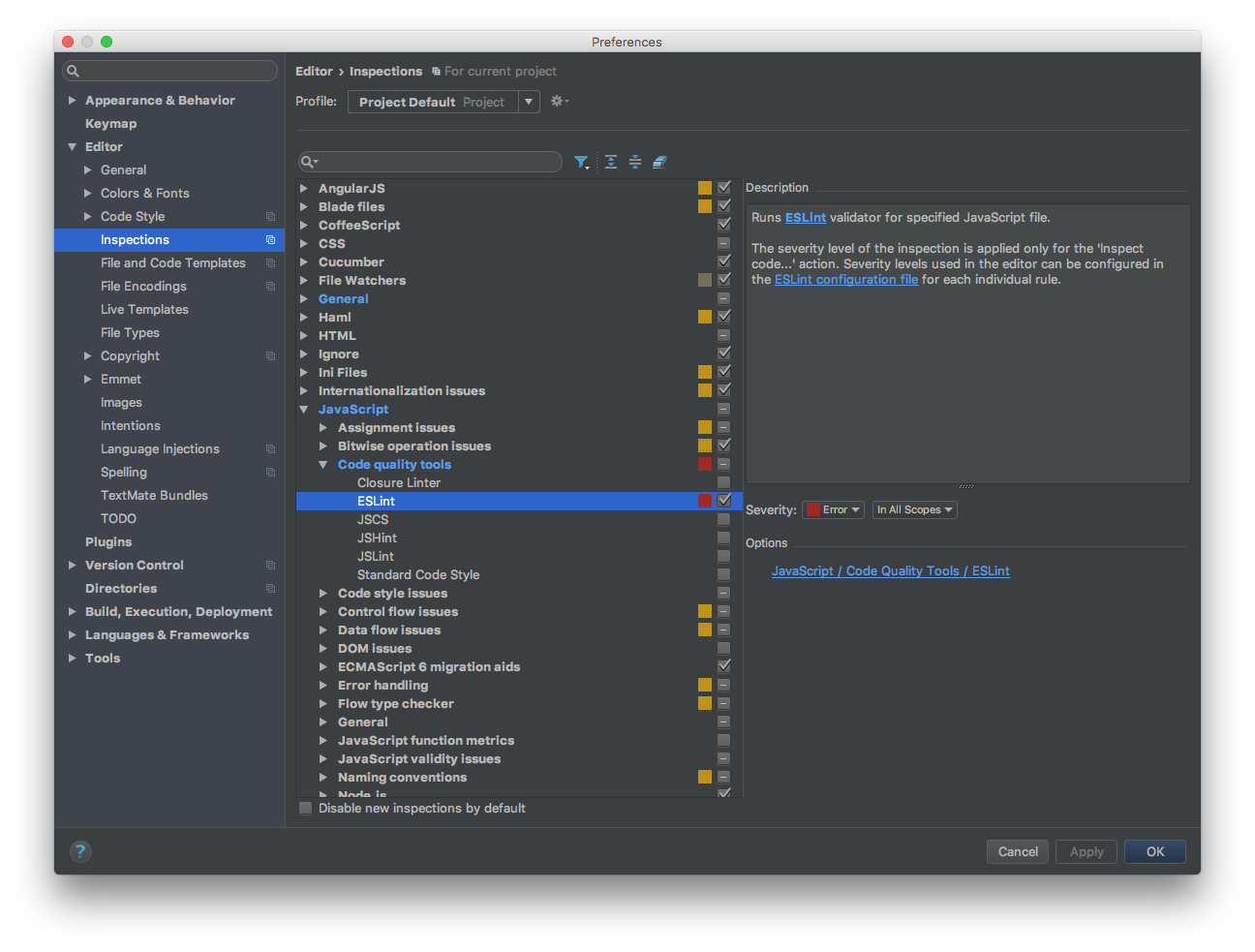Expand all inspection nodes
1255x952 pixels.
[x=610, y=162]
